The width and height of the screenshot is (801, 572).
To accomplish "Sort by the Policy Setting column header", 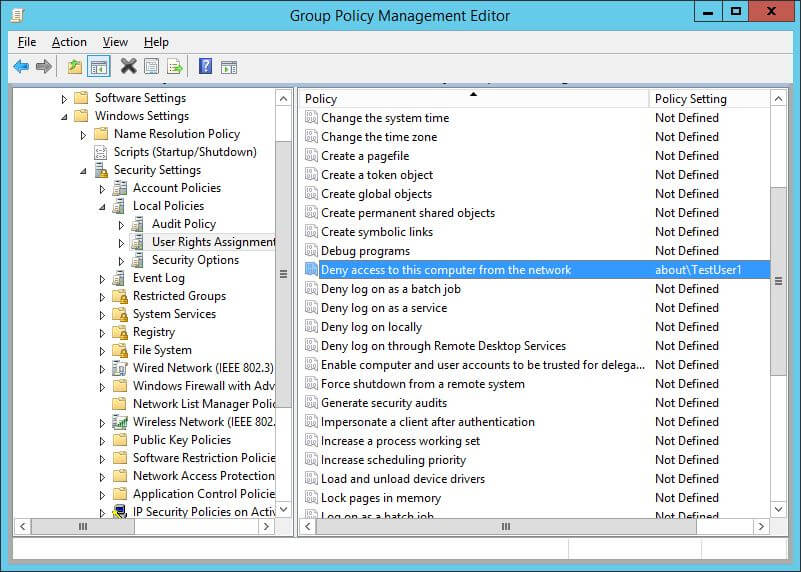I will coord(709,99).
